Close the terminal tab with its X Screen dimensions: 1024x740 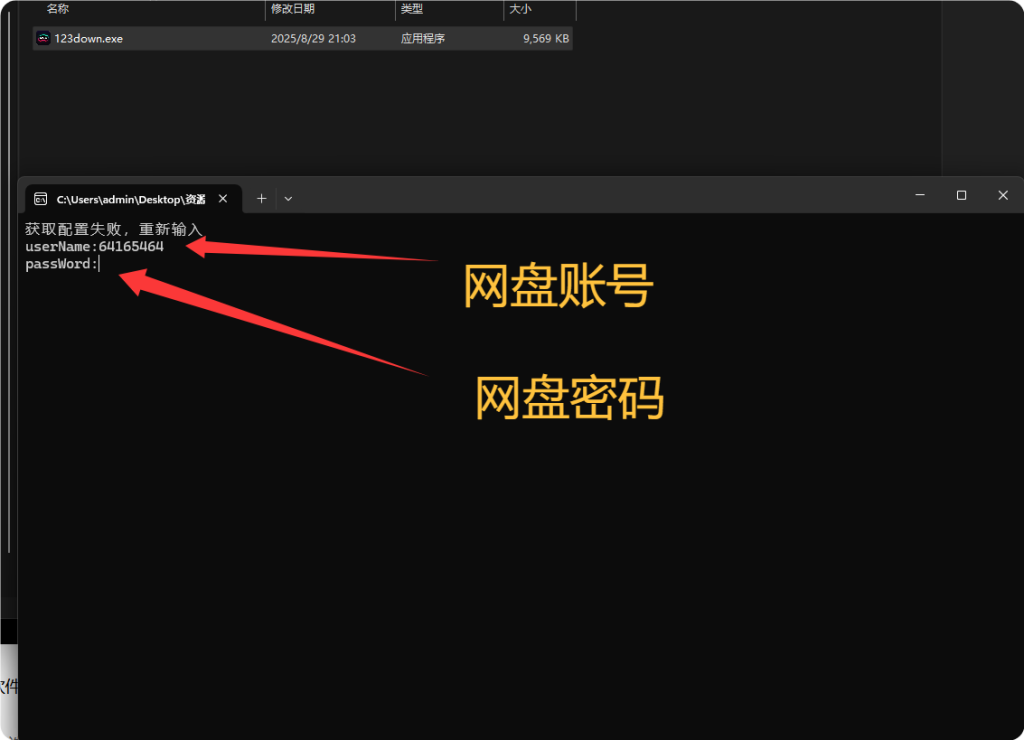point(223,199)
